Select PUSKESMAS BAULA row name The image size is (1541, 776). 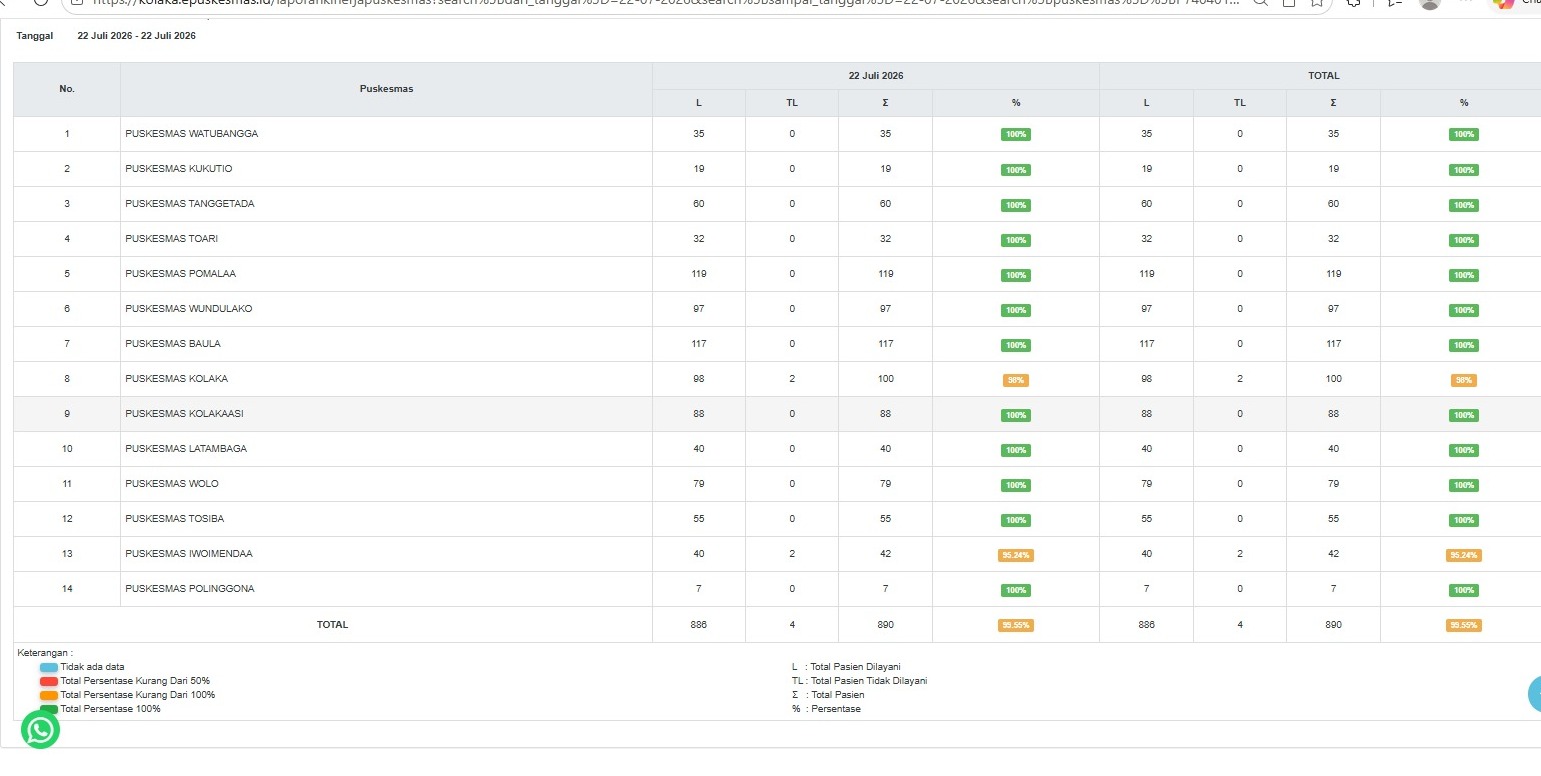click(173, 344)
